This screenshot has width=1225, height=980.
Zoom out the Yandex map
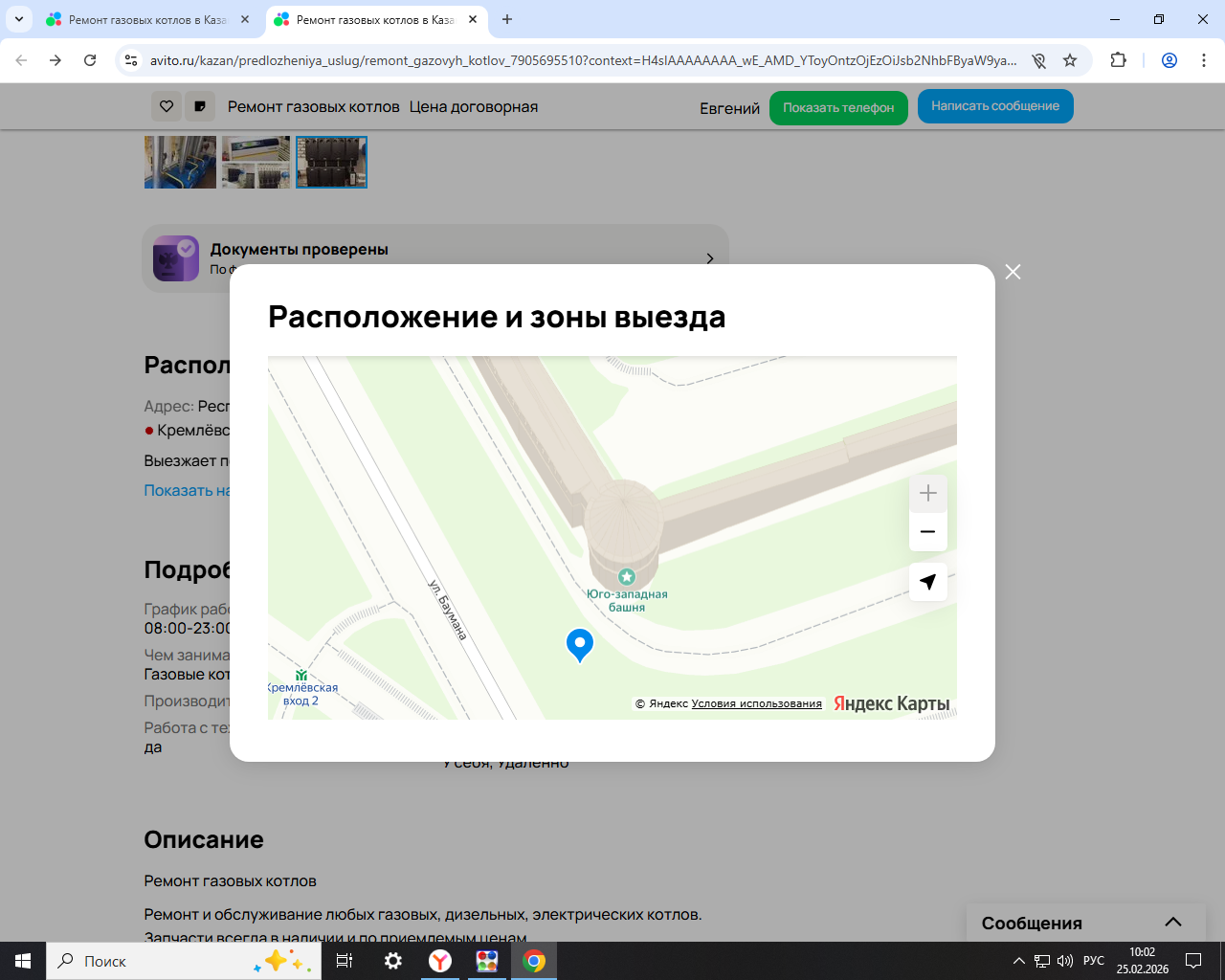click(x=927, y=532)
